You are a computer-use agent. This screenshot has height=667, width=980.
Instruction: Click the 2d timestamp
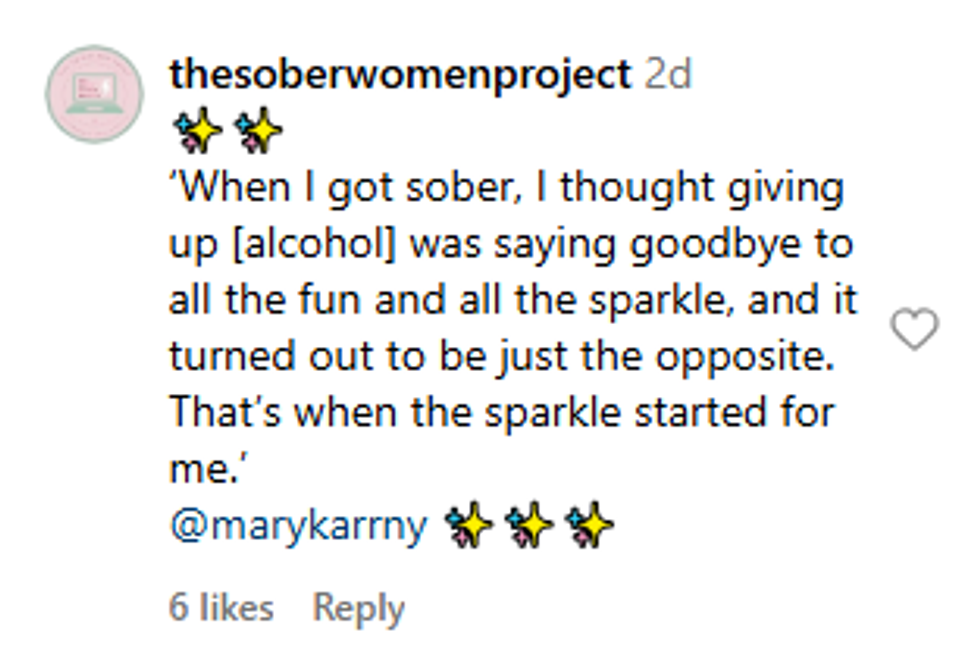point(668,74)
